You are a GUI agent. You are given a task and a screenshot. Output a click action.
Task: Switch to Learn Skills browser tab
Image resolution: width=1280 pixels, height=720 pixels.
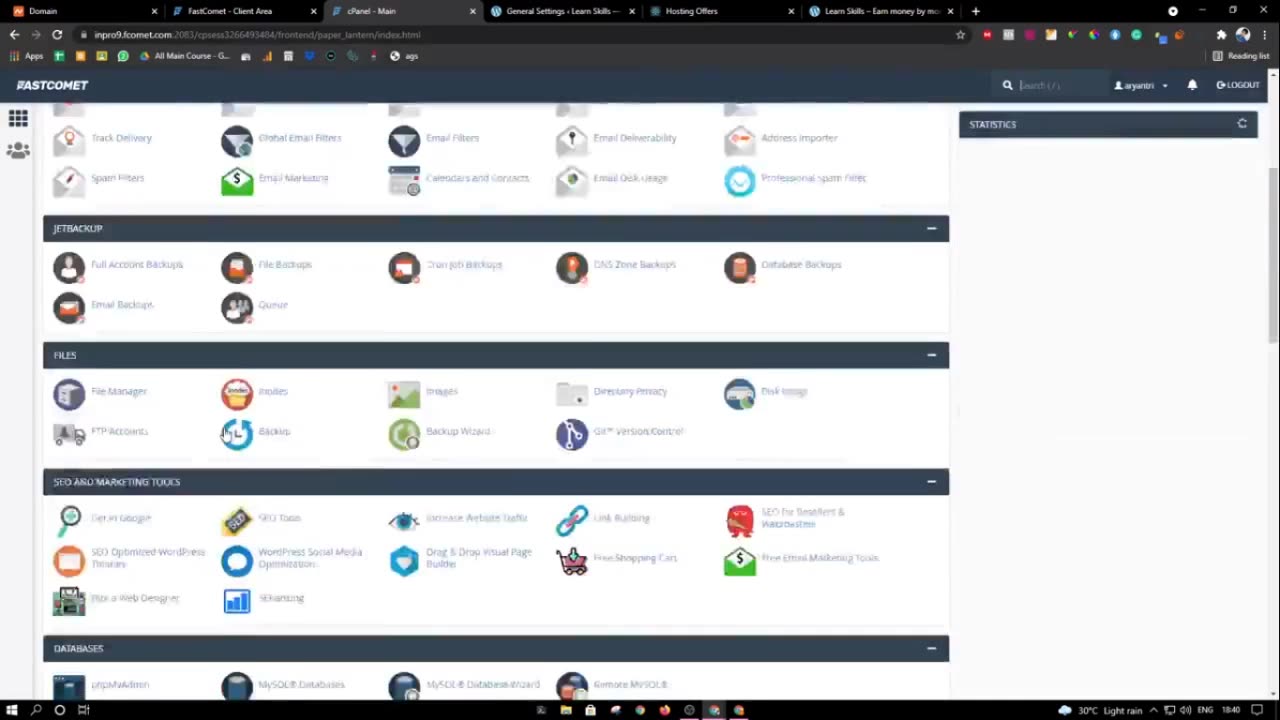[x=880, y=11]
